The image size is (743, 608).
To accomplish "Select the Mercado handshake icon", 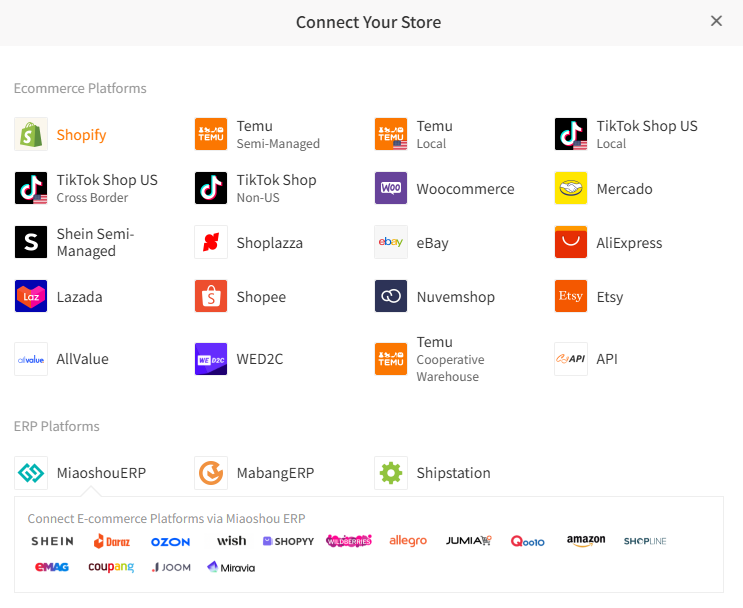I will tap(571, 188).
